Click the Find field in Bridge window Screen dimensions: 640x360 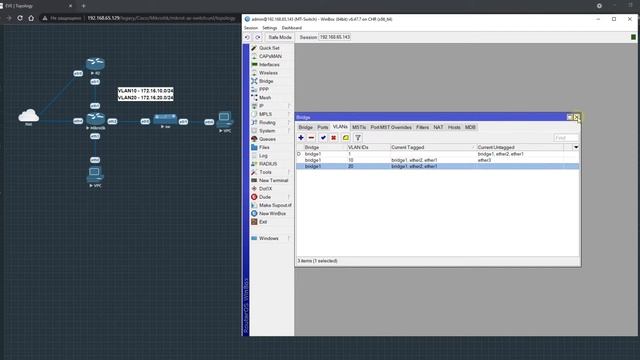566,138
